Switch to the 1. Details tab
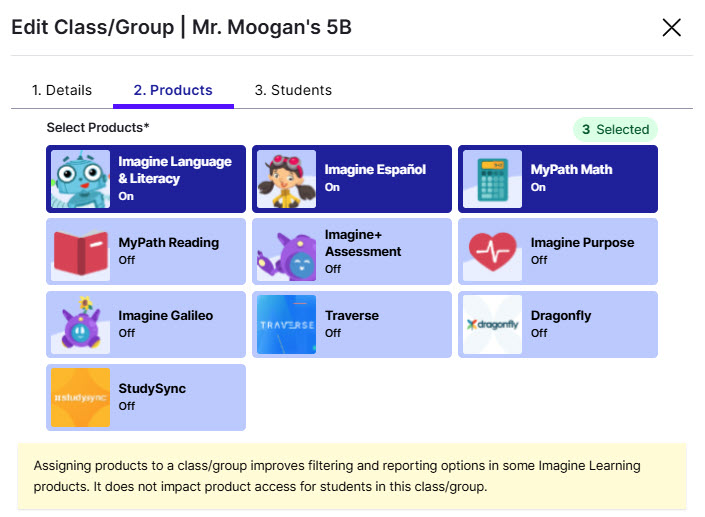705x517 pixels. pos(62,90)
